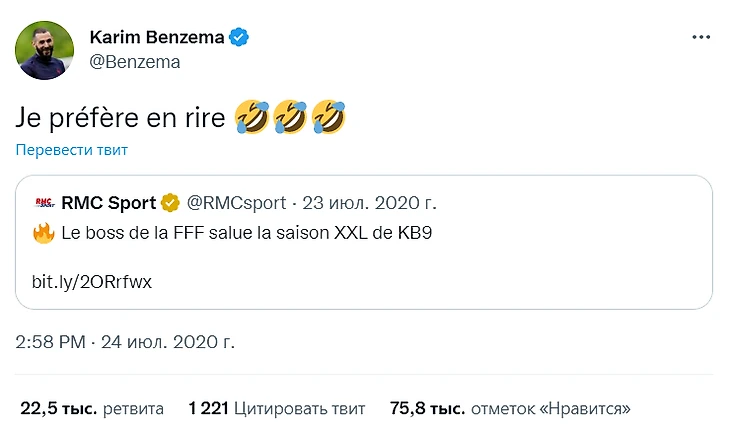Open the three-dot more options menu
Viewport: 730px width, 437px height.
[702, 37]
